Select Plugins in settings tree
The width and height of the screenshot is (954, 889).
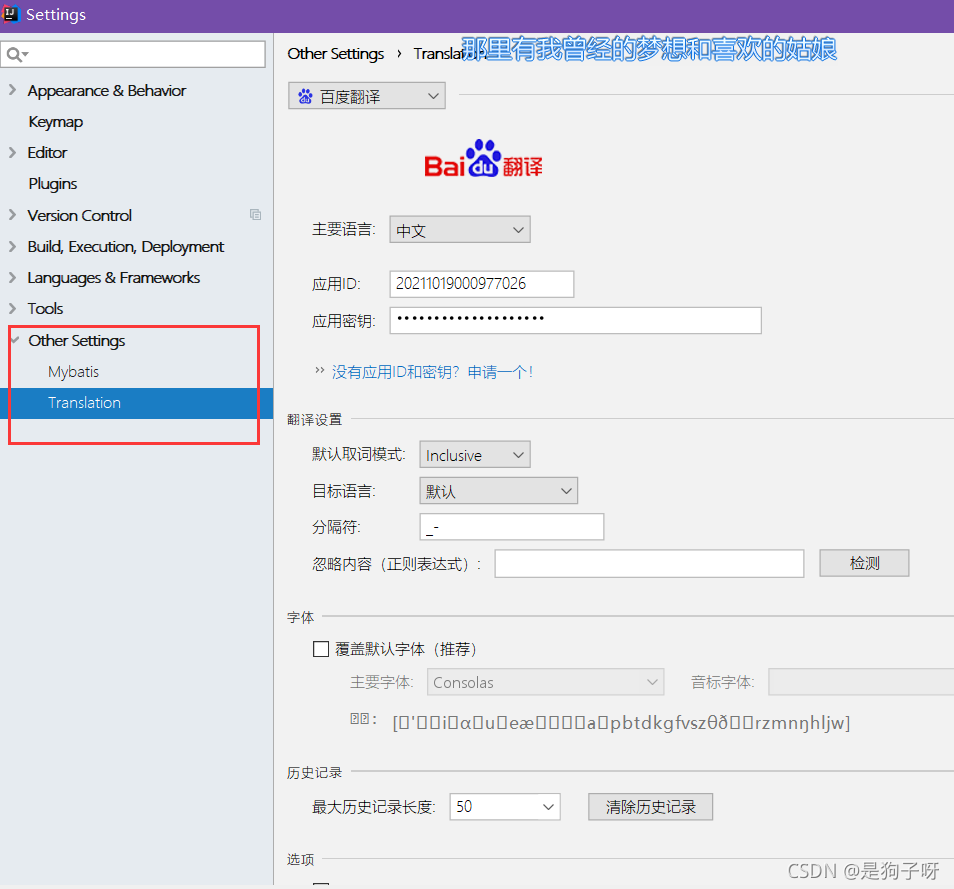[x=53, y=184]
